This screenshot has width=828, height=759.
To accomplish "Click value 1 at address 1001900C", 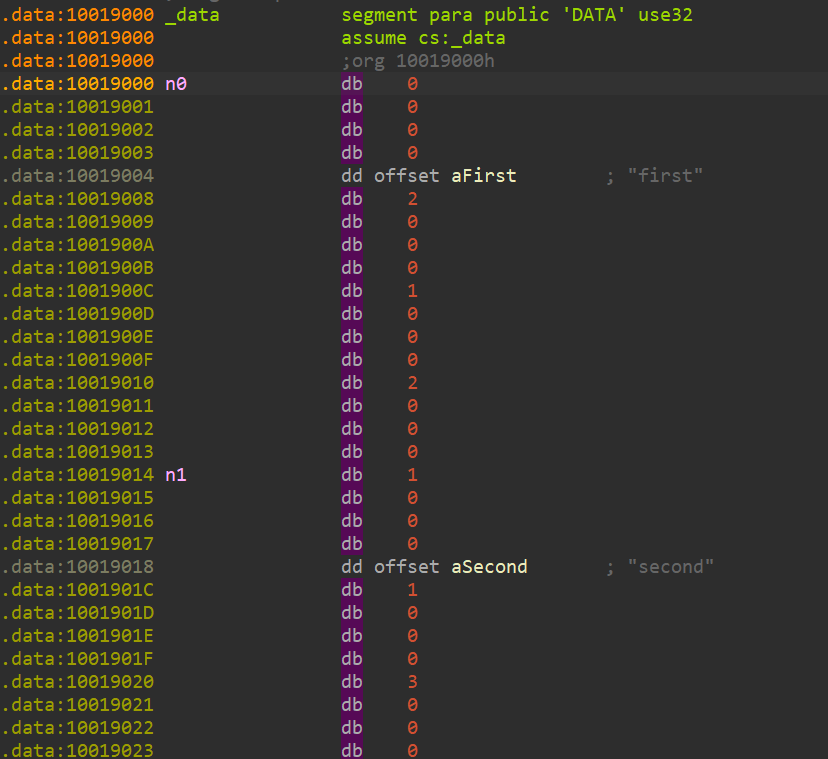I will pos(412,291).
